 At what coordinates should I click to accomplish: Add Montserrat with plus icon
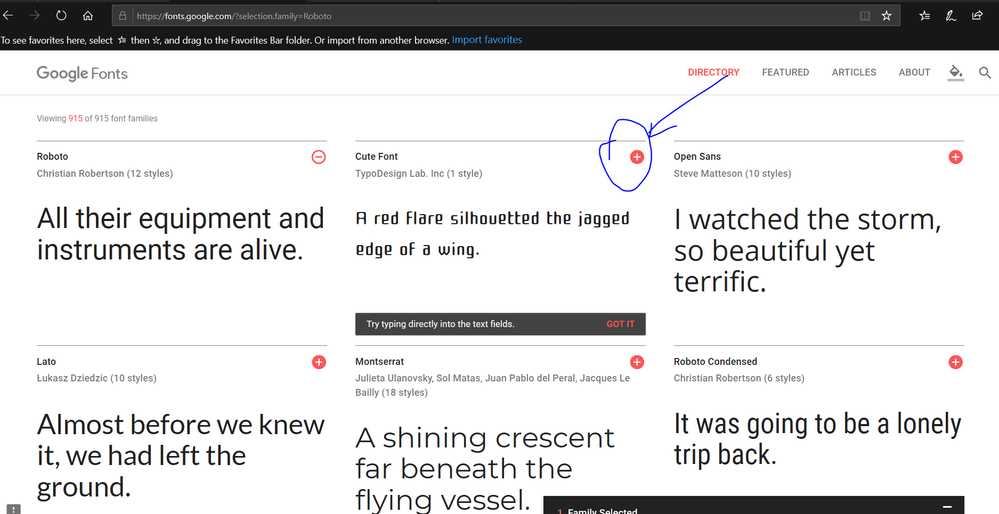636,362
